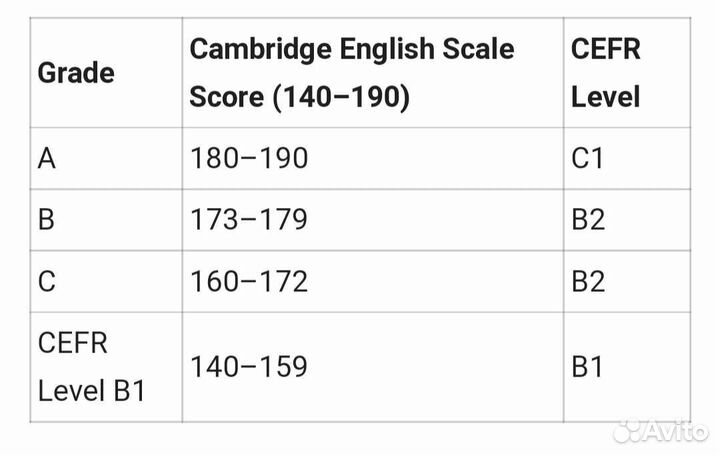
Task: Select the 173–179 score cell
Action: [249, 220]
